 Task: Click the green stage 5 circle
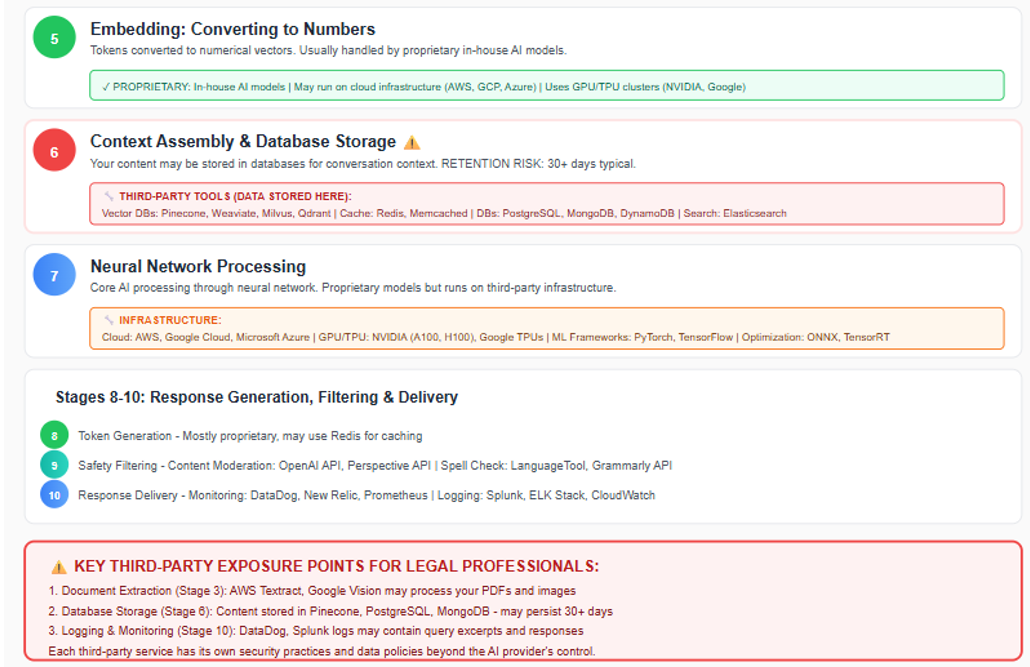[x=55, y=37]
